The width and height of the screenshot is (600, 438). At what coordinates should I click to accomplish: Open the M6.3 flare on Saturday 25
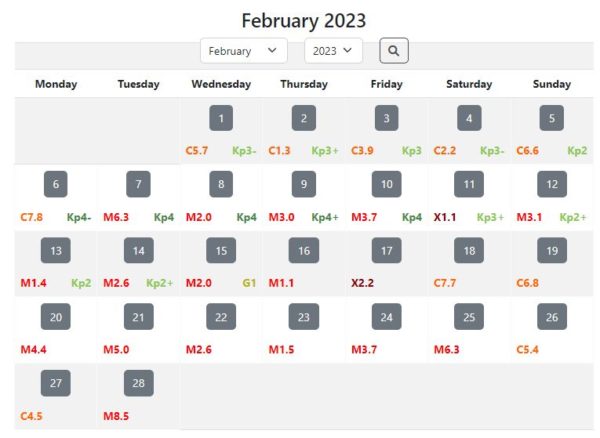pyautogui.click(x=447, y=349)
